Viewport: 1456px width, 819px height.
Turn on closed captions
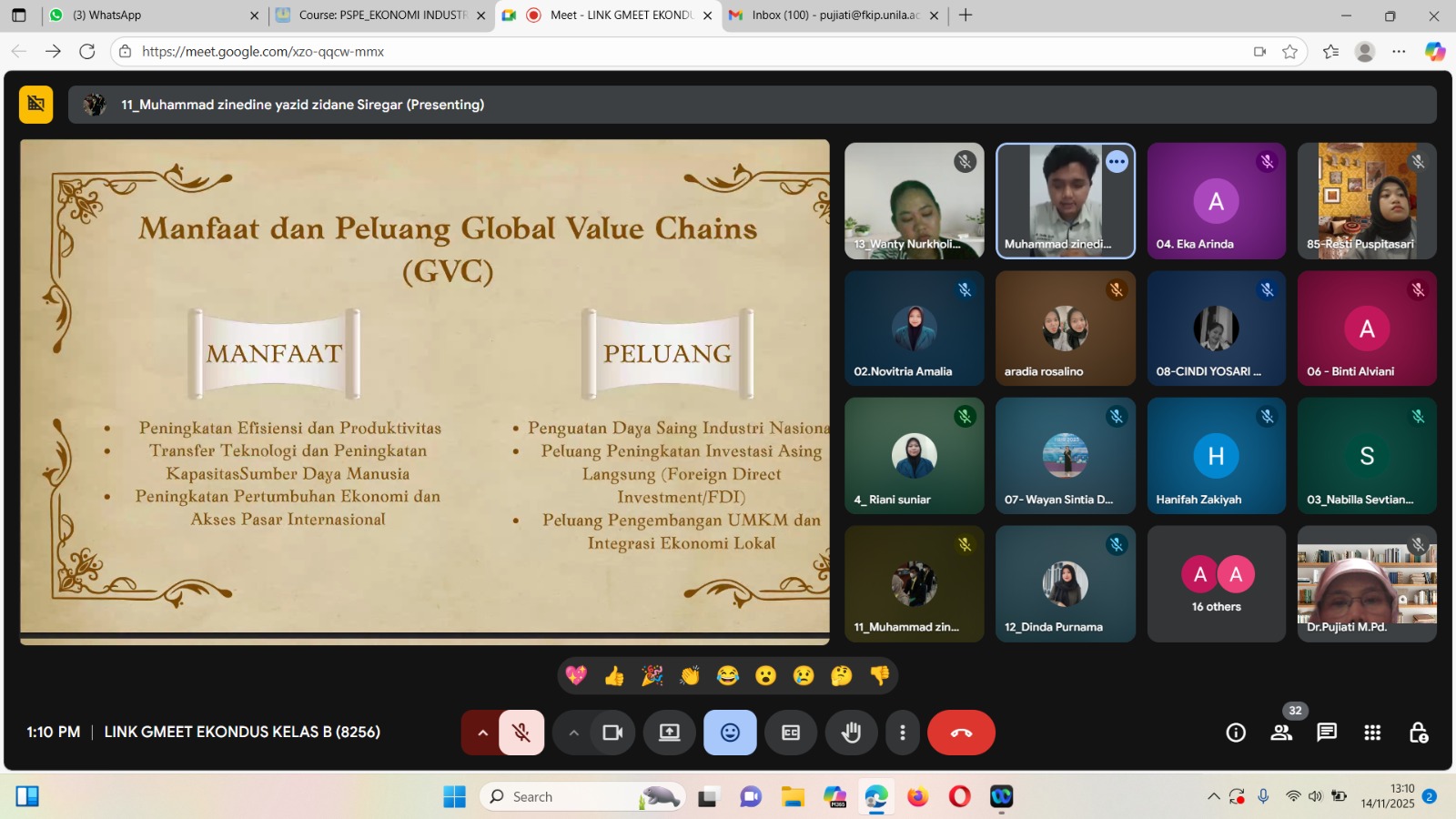791,733
